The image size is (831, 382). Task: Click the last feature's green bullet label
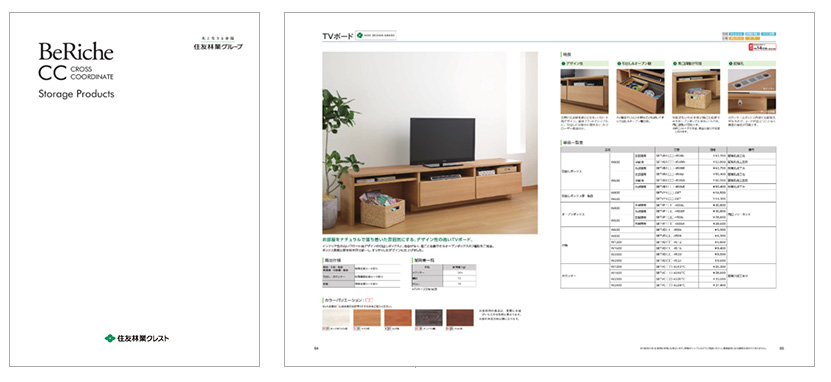click(752, 63)
